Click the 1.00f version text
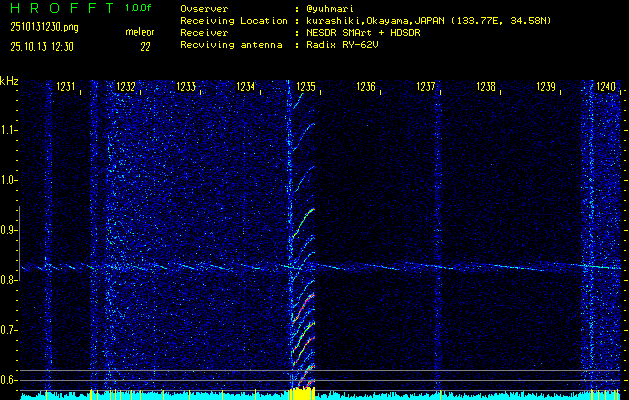This screenshot has height=400, width=629. click(139, 7)
